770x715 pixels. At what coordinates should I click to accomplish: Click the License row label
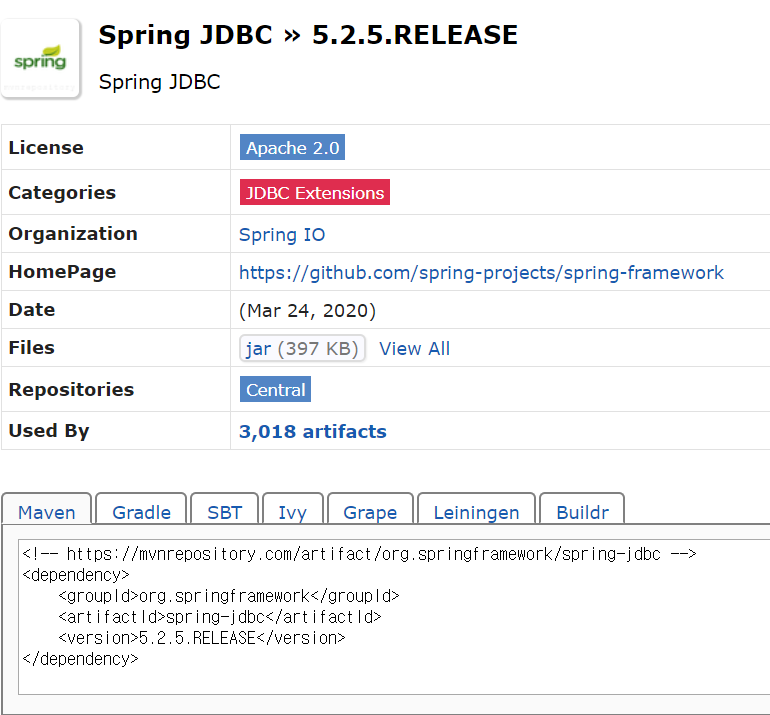(46, 147)
